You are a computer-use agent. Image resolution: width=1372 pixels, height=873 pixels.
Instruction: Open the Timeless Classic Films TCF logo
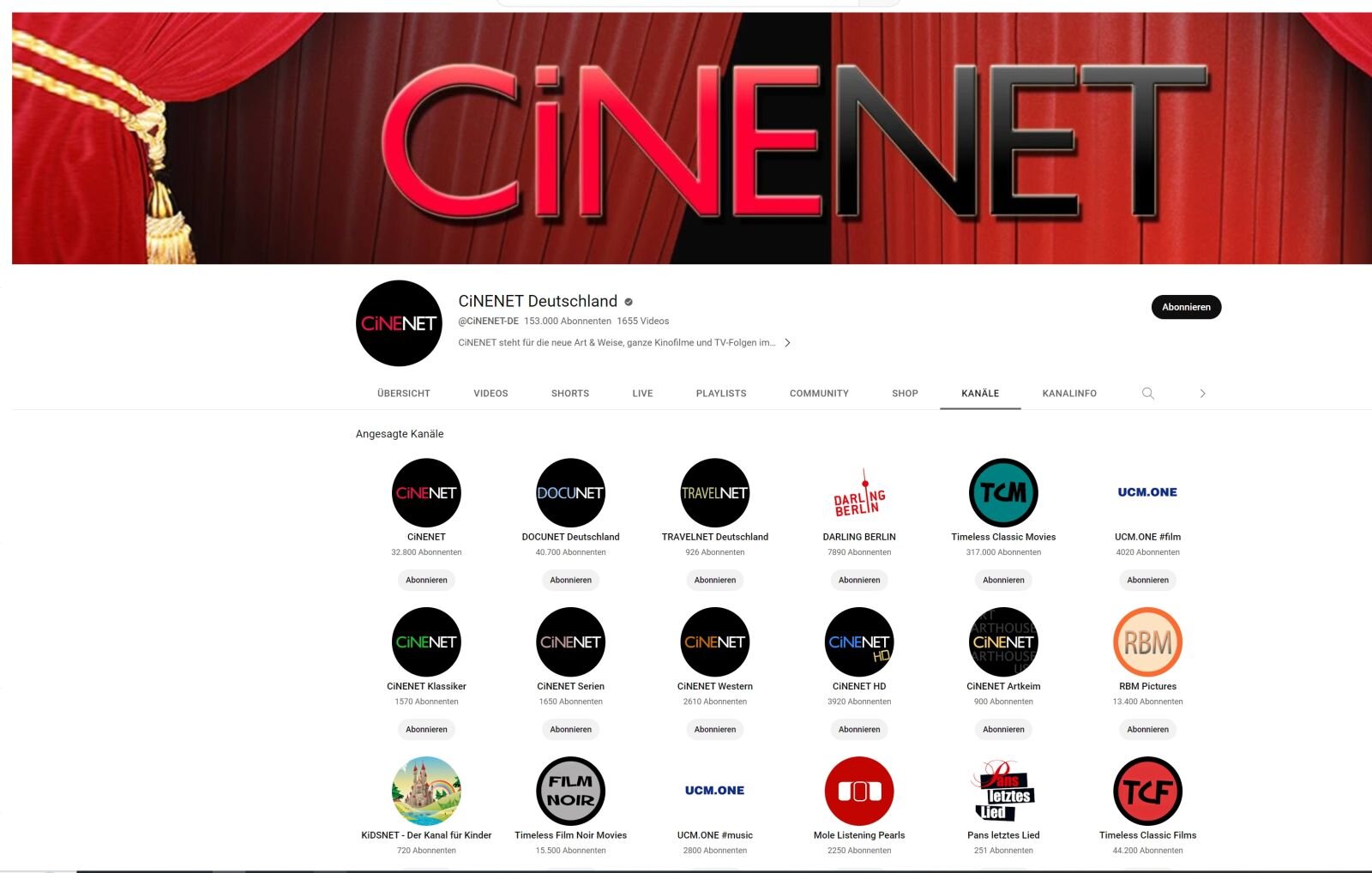click(1147, 791)
